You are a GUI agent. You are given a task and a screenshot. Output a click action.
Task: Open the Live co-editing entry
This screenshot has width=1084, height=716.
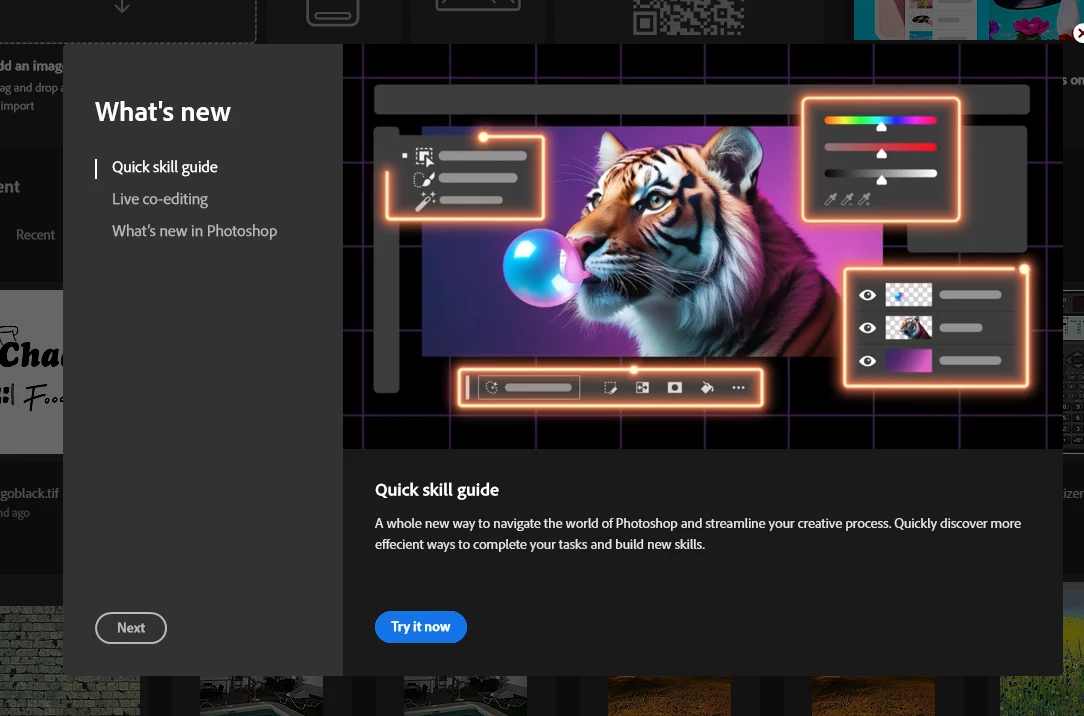[160, 199]
